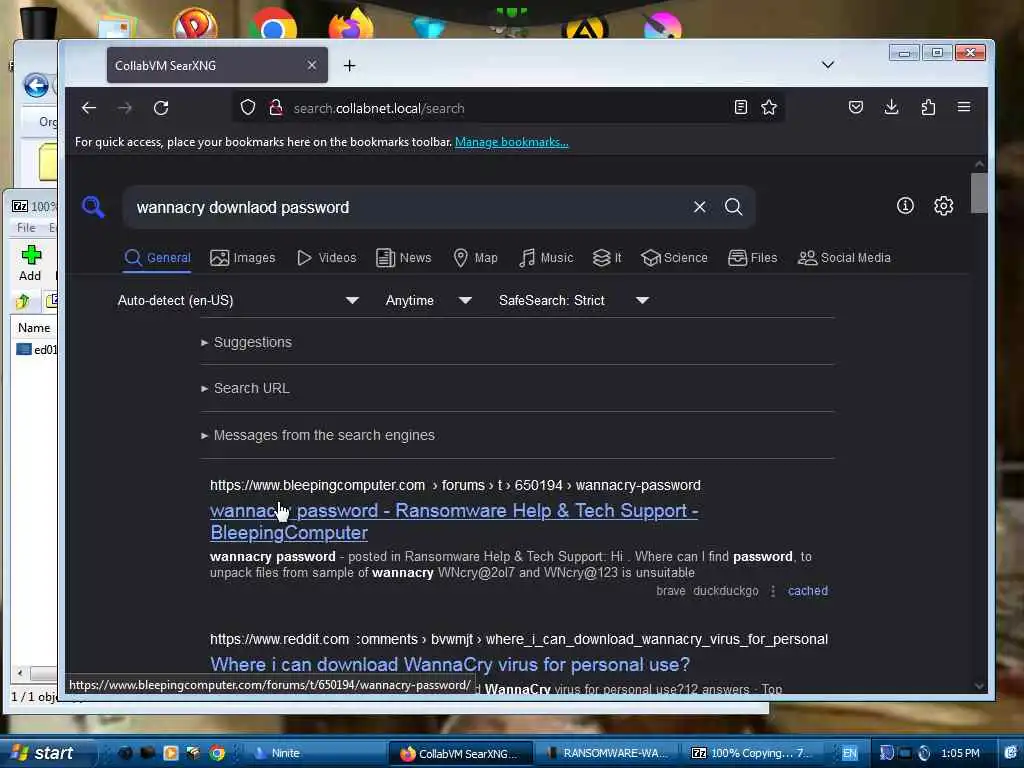The width and height of the screenshot is (1024, 768).
Task: Open Firefox hamburger menu
Action: coord(963,107)
